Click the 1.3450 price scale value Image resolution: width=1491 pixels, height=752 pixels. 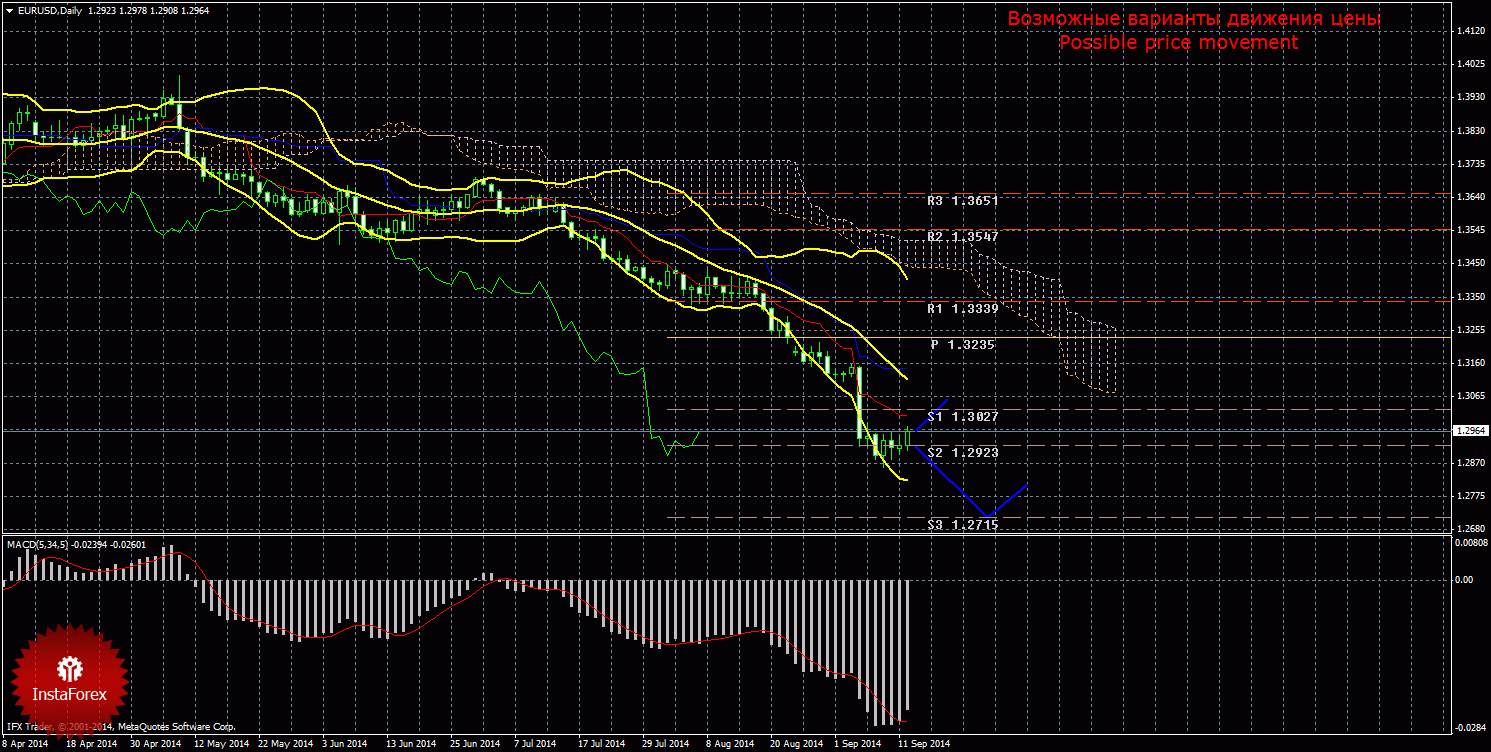[1471, 263]
